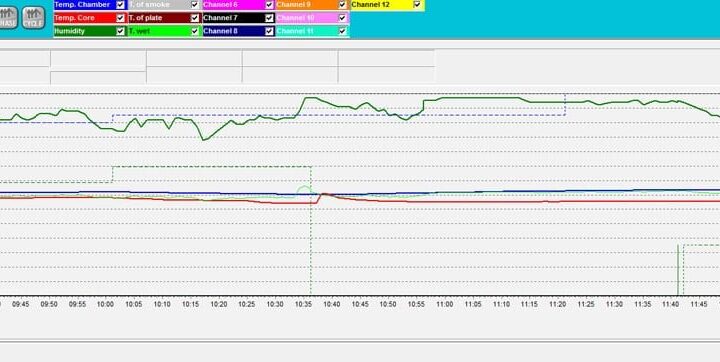The image size is (720, 362).
Task: Click the 11:05 time axis label
Action: point(473,304)
